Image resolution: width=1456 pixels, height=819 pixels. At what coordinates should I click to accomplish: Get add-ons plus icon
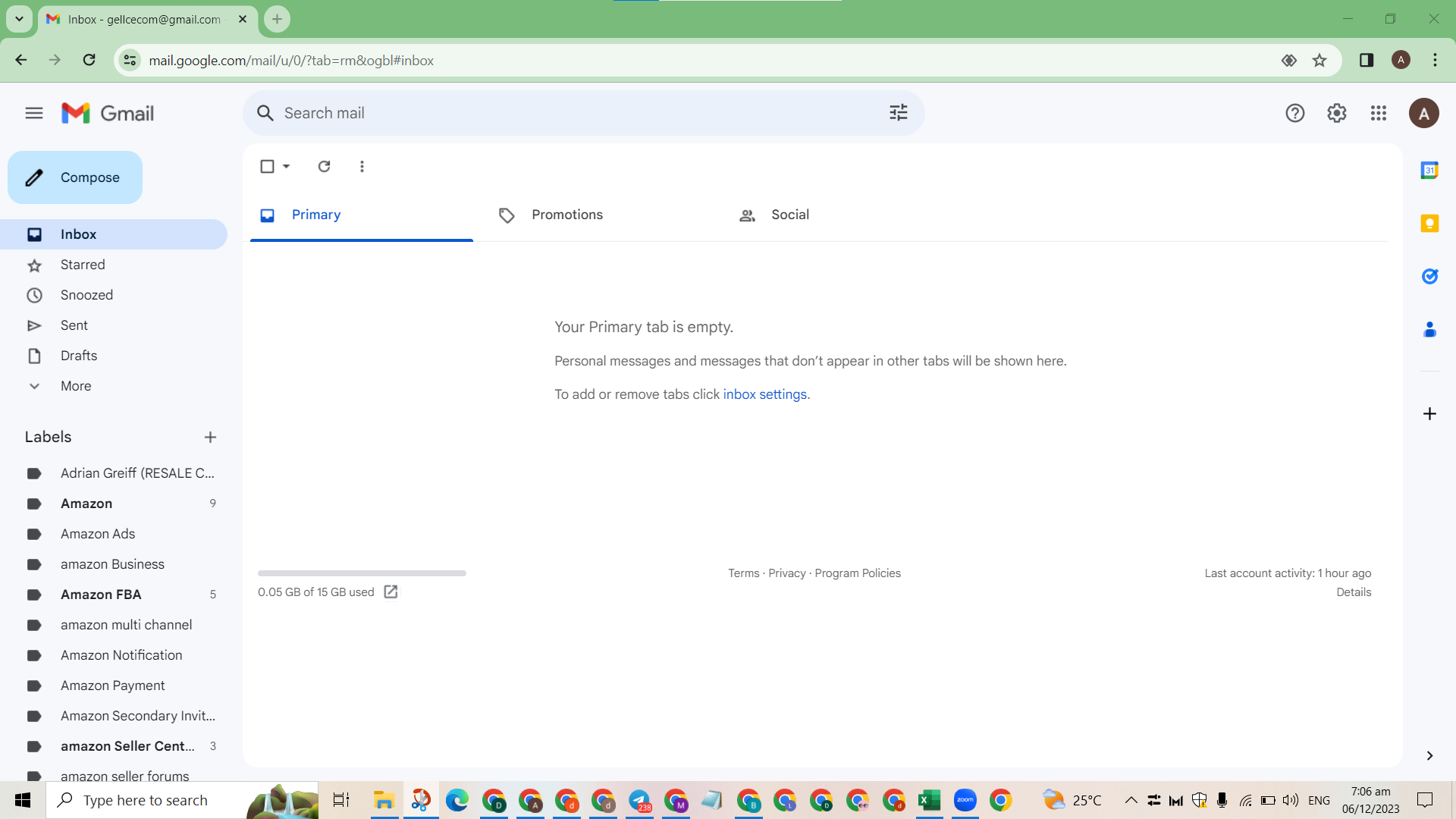pyautogui.click(x=1429, y=413)
